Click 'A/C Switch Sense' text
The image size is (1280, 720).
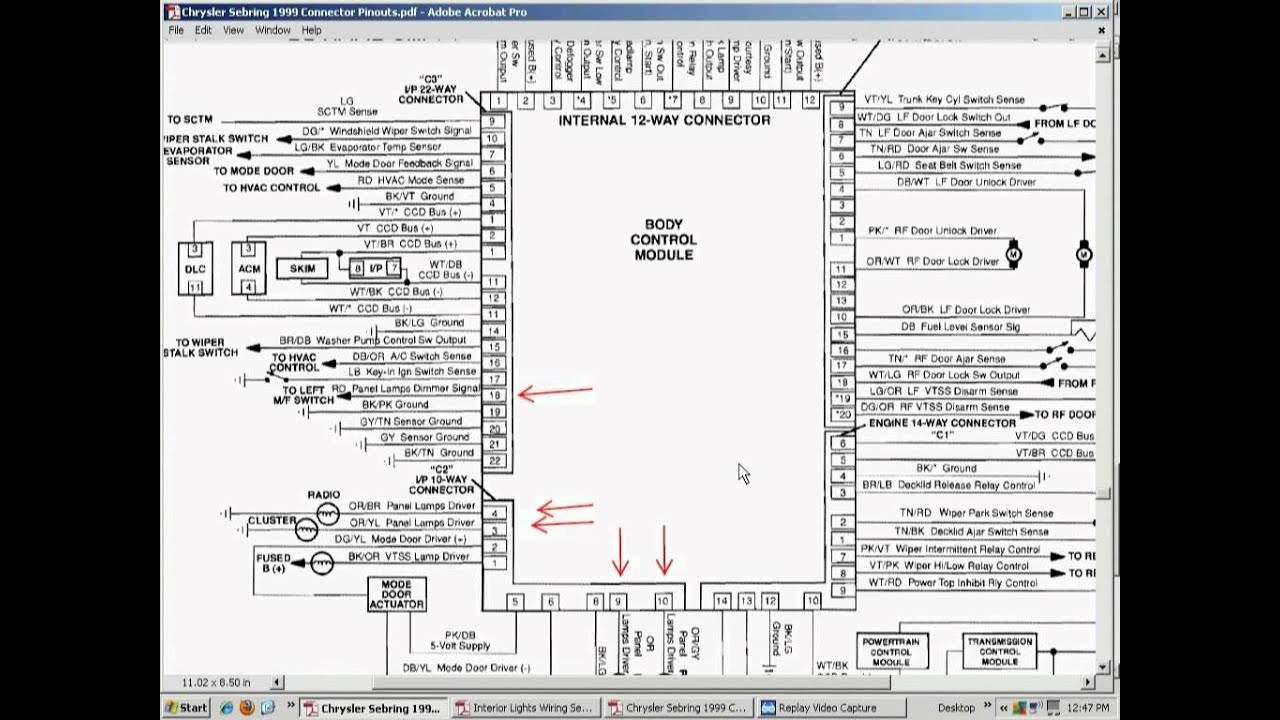[x=431, y=355]
